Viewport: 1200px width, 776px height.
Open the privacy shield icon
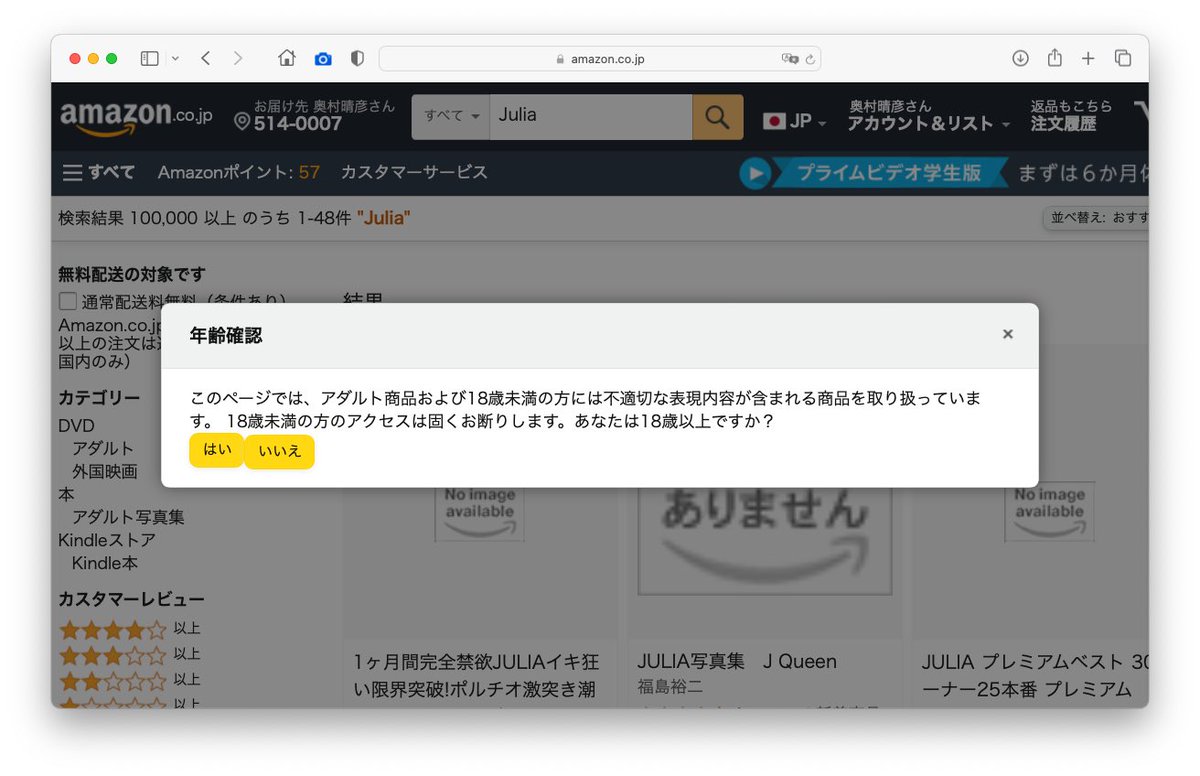(x=357, y=59)
